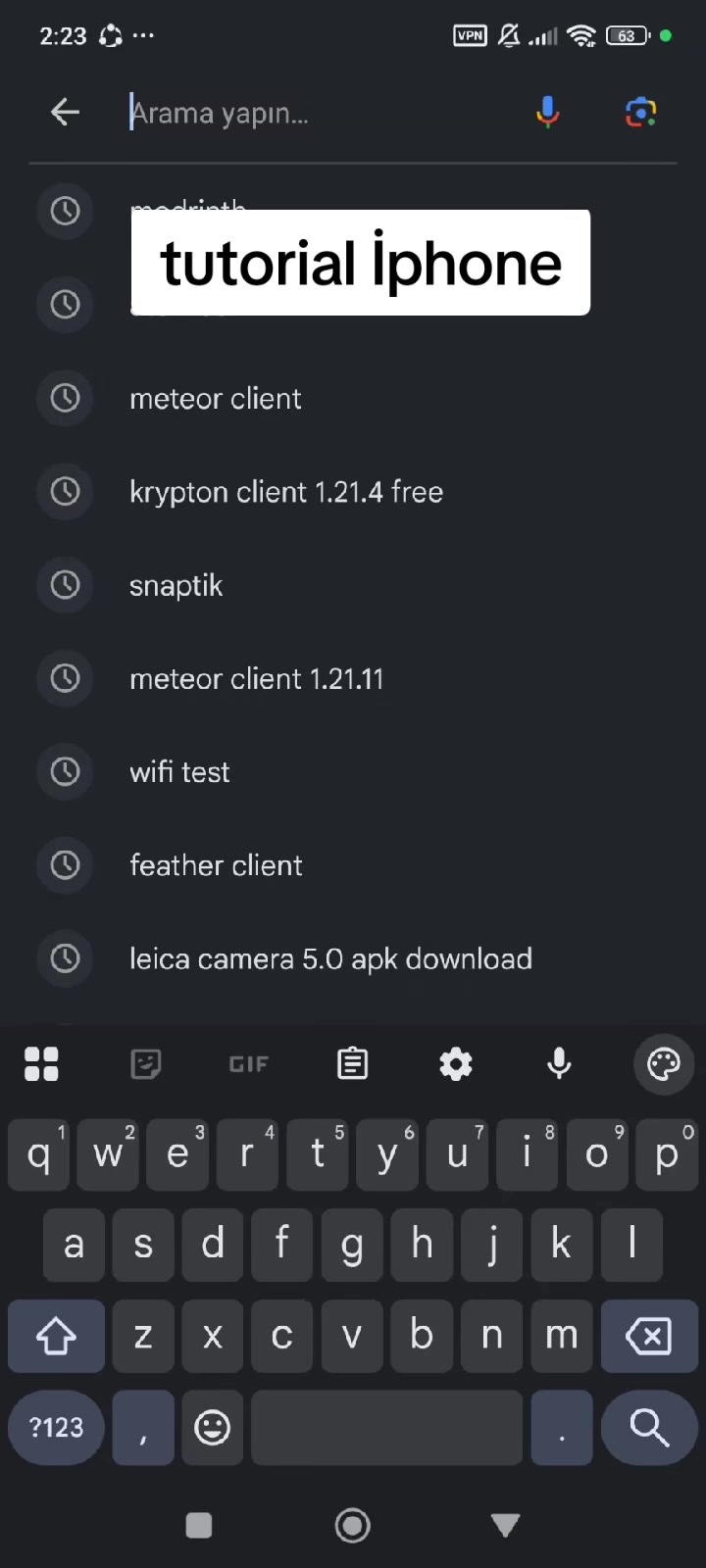Viewport: 706px width, 1568px height.
Task: Toggle the Shift key
Action: coord(56,1336)
